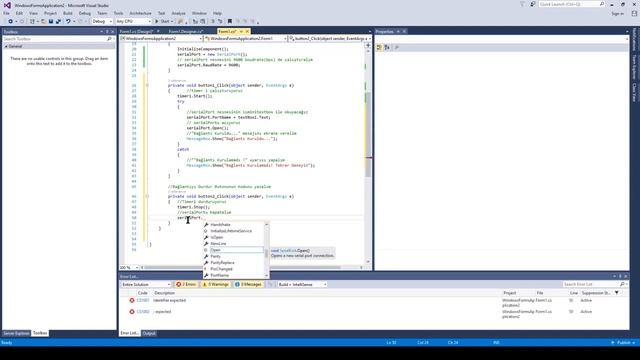Click the Save file toolbar icon
Screen dimensions: 640x360
point(51,21)
